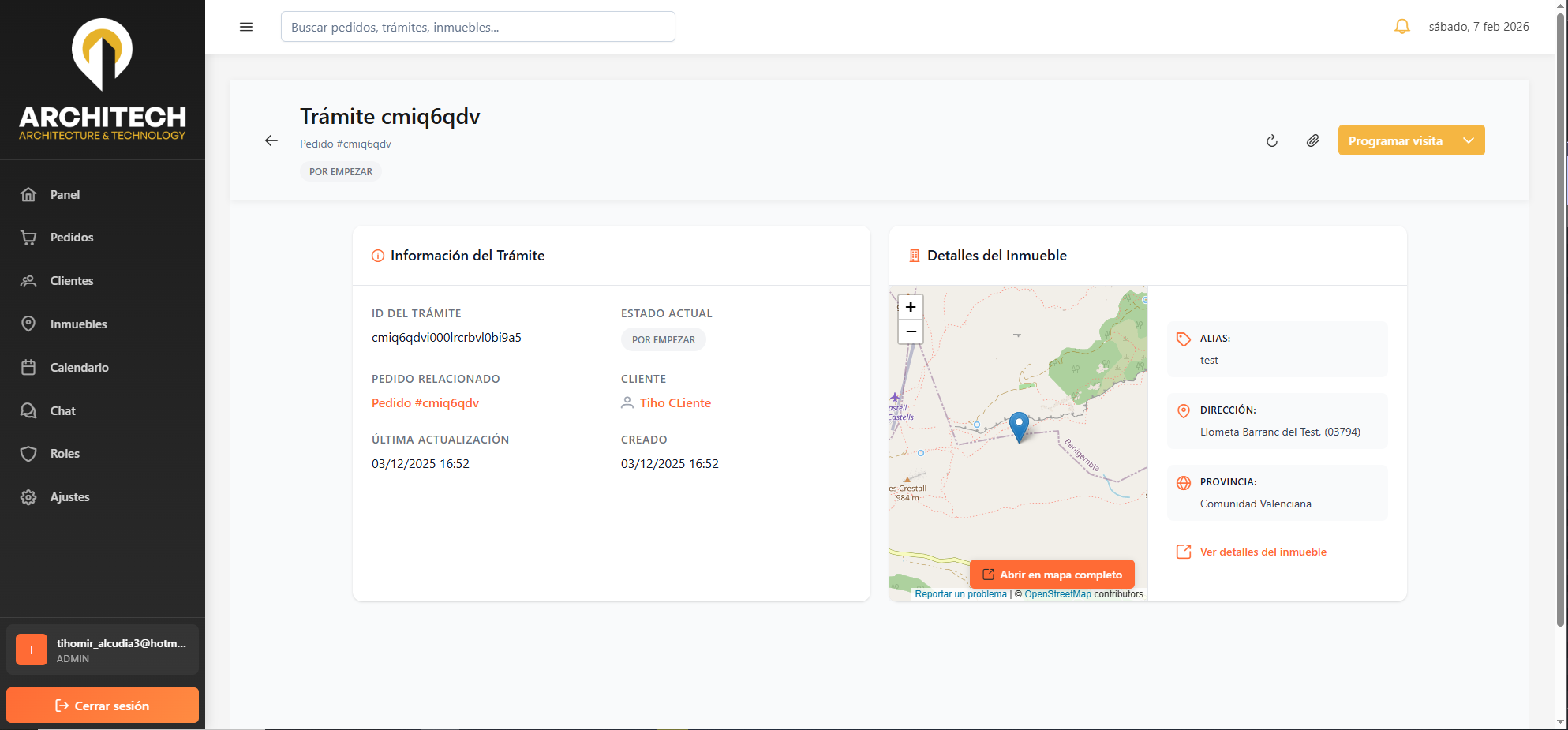Go to Inmuebles in sidebar

pyautogui.click(x=78, y=324)
